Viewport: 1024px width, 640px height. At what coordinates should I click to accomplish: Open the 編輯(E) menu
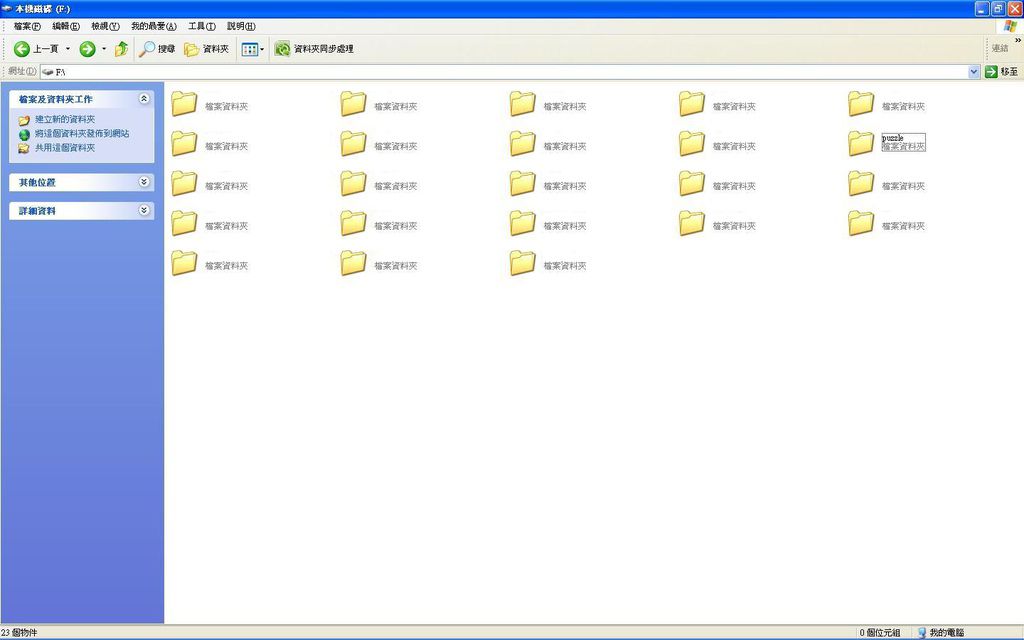(x=66, y=26)
